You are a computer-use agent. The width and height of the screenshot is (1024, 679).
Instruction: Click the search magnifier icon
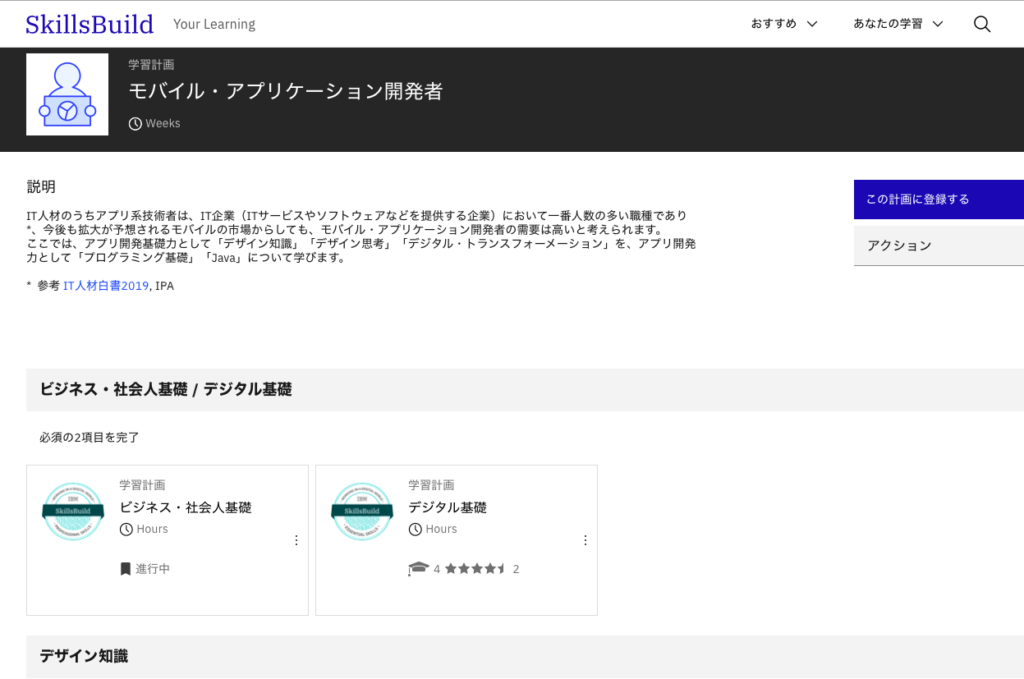point(981,24)
